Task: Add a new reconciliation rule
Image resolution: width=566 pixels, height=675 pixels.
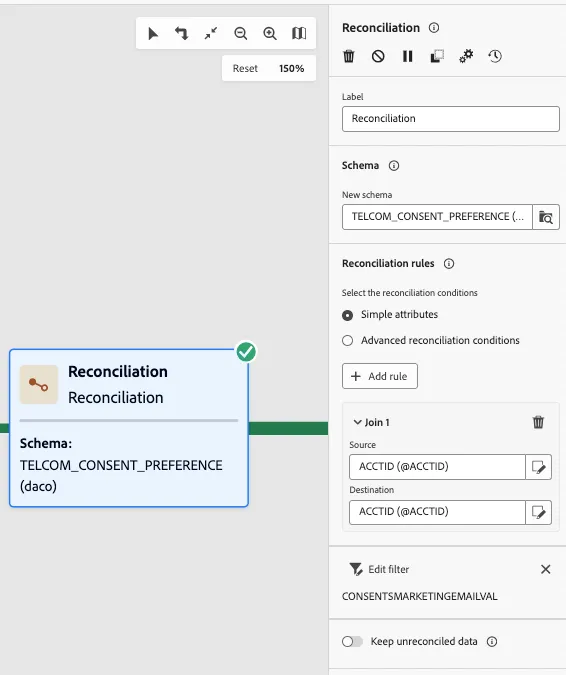Action: pos(380,376)
